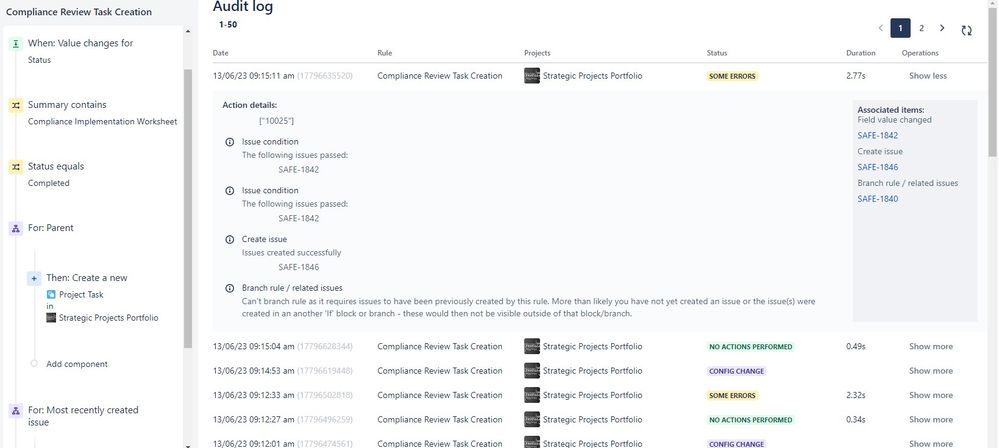Screen dimensions: 999x448
Task: Click the 'NO ACTIONS PERFORMED' badge at 09:15:04 am
Action: (x=751, y=347)
